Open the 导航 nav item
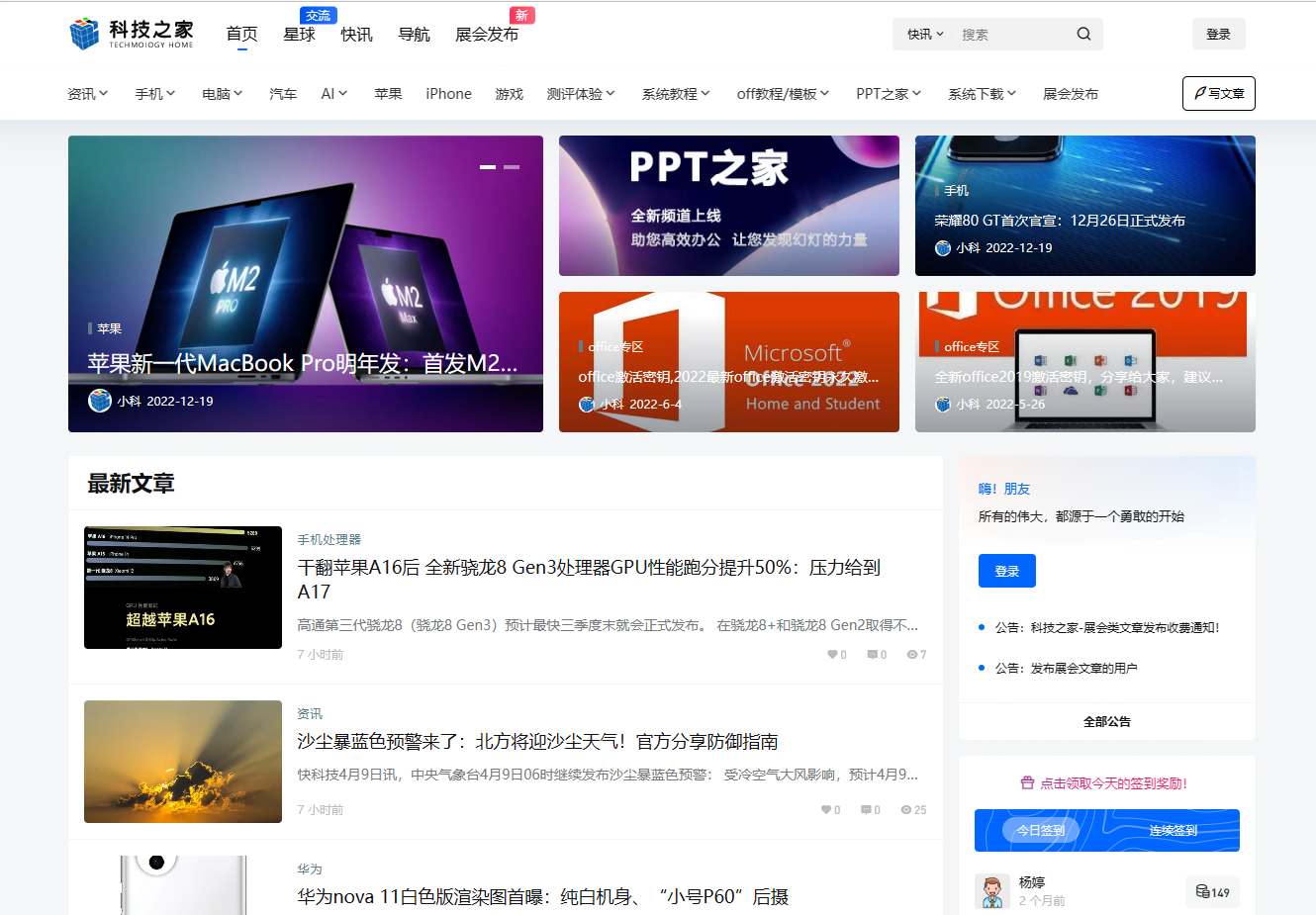The height and width of the screenshot is (915, 1316). click(x=414, y=34)
